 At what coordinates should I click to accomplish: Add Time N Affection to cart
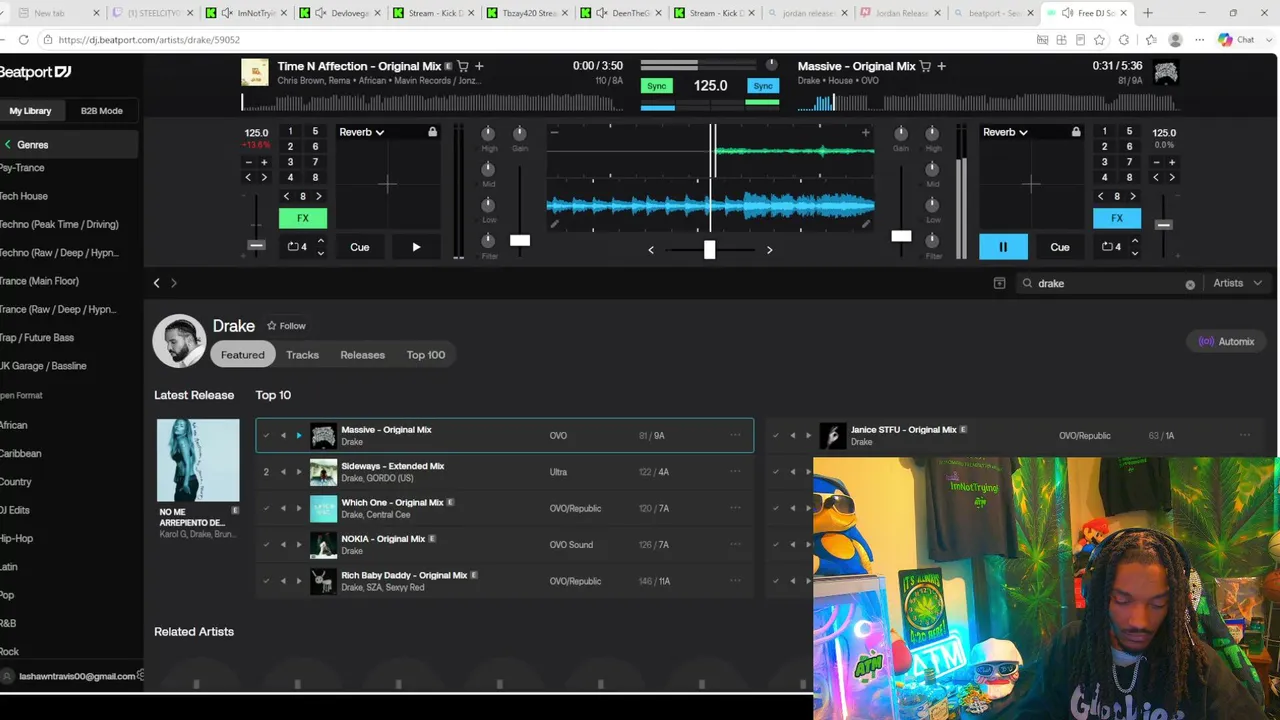point(462,66)
